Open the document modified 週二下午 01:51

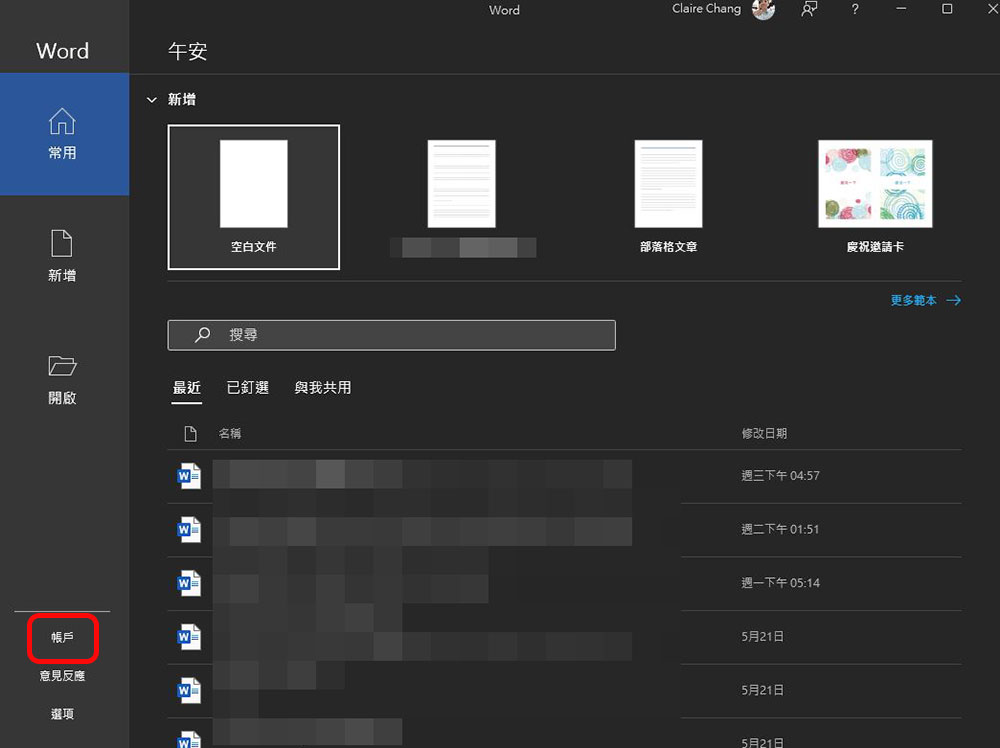click(564, 529)
